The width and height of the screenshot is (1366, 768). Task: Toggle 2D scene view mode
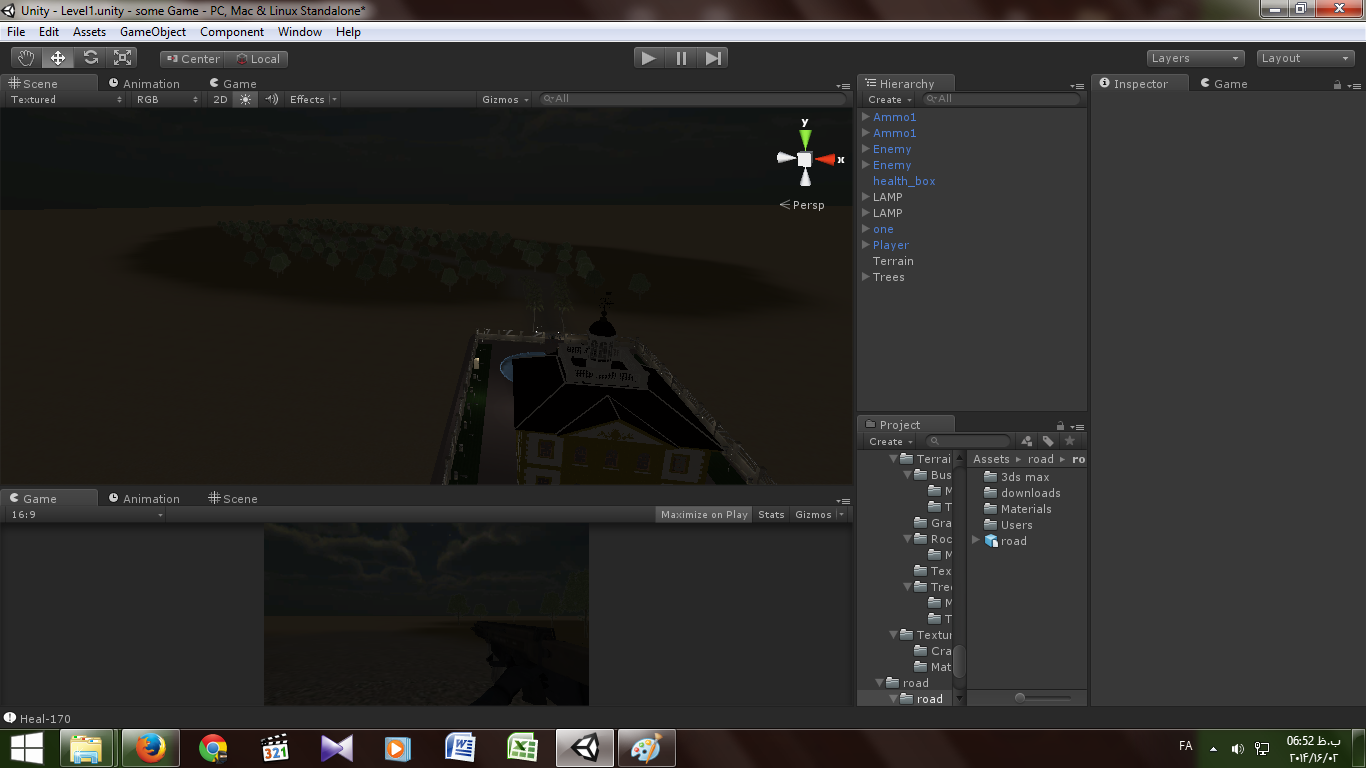click(220, 99)
